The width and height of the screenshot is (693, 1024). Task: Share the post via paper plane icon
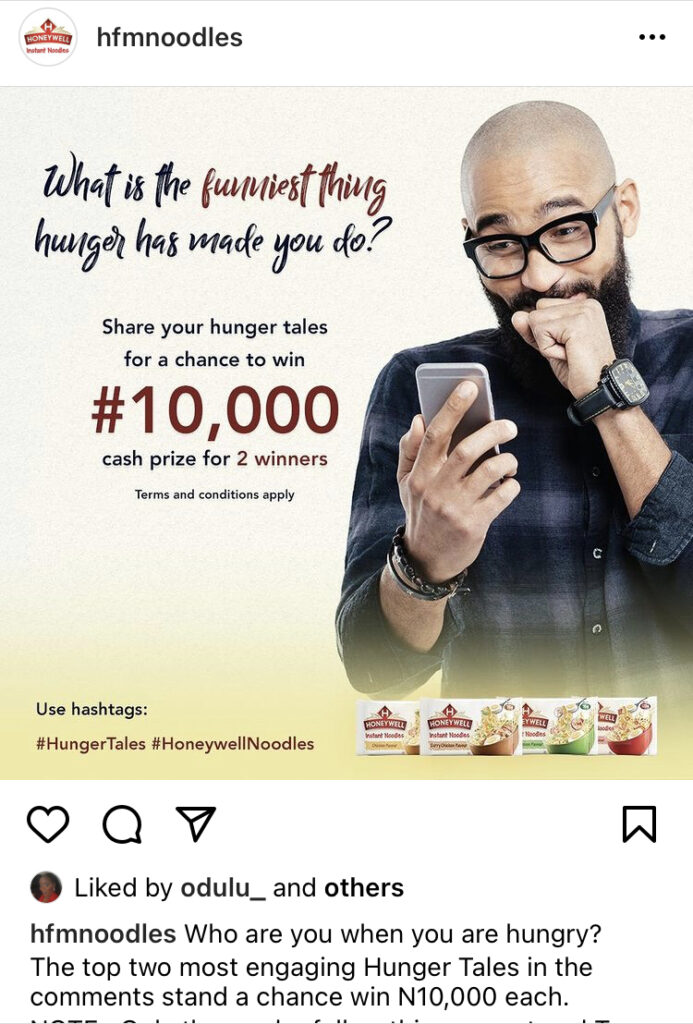point(196,823)
